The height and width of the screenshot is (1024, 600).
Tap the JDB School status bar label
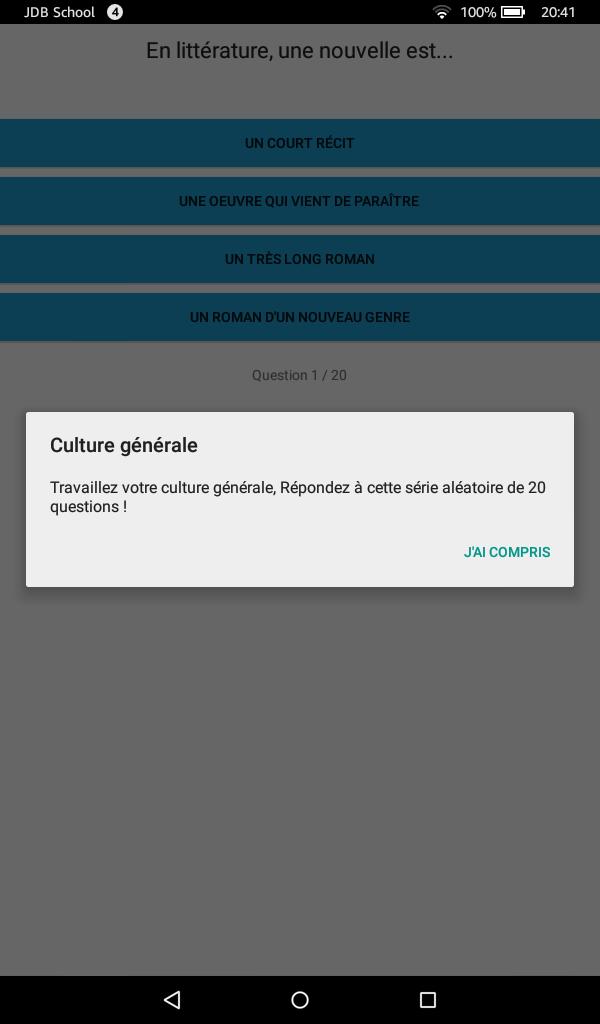tap(59, 12)
